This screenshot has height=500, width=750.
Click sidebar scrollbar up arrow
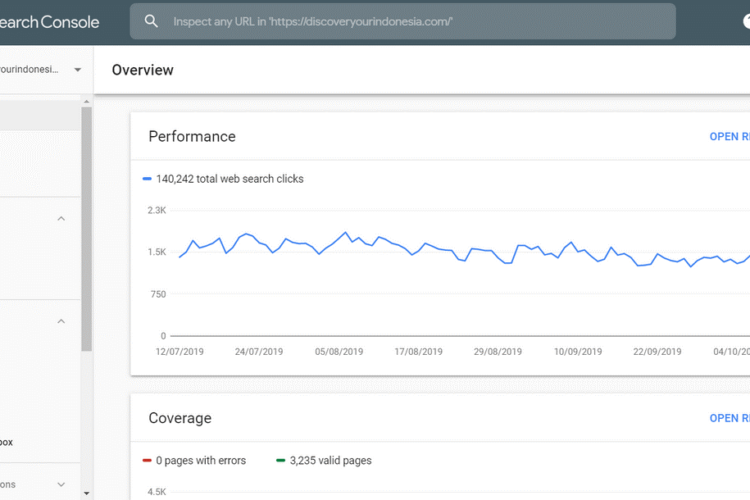pos(87,101)
